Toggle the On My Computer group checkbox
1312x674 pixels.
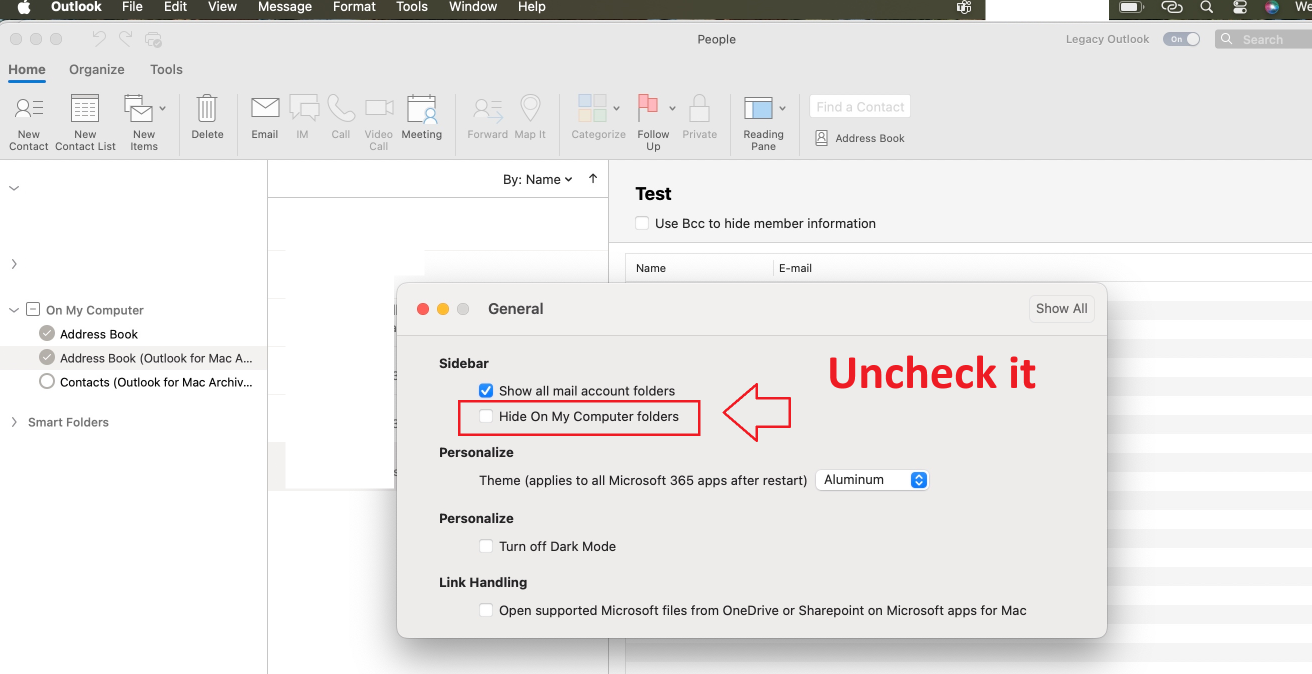[x=33, y=310]
